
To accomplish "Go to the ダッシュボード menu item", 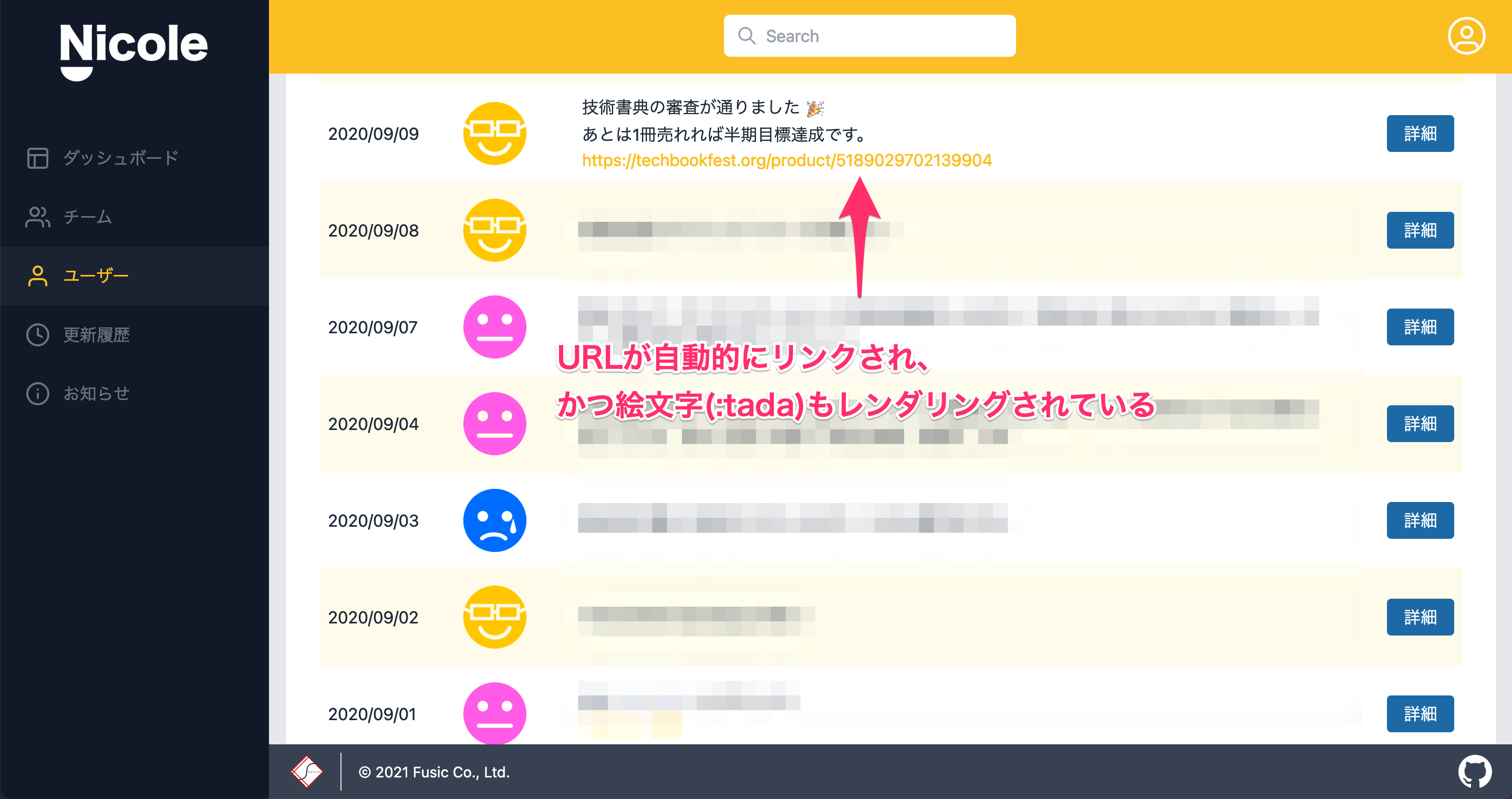I will point(120,158).
